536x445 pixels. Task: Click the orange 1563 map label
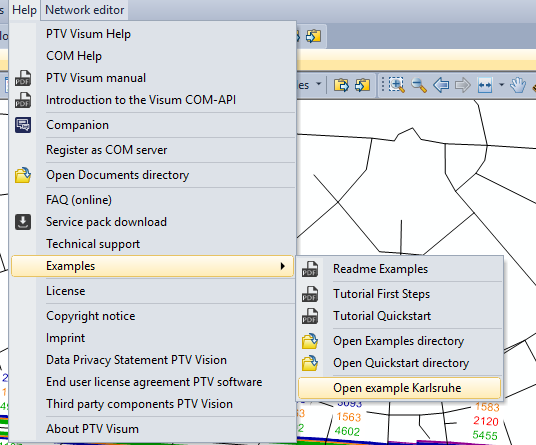pos(349,417)
